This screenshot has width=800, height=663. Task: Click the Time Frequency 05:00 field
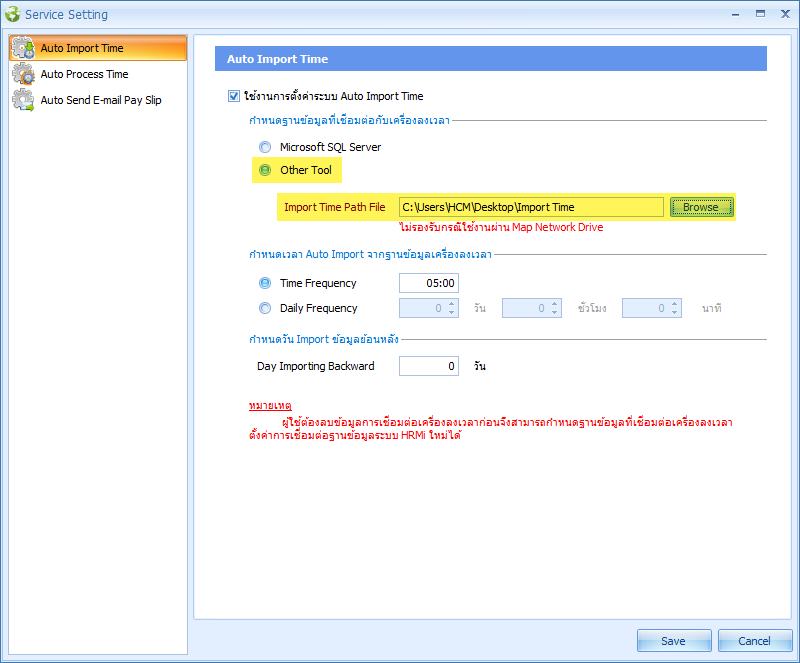click(x=429, y=283)
